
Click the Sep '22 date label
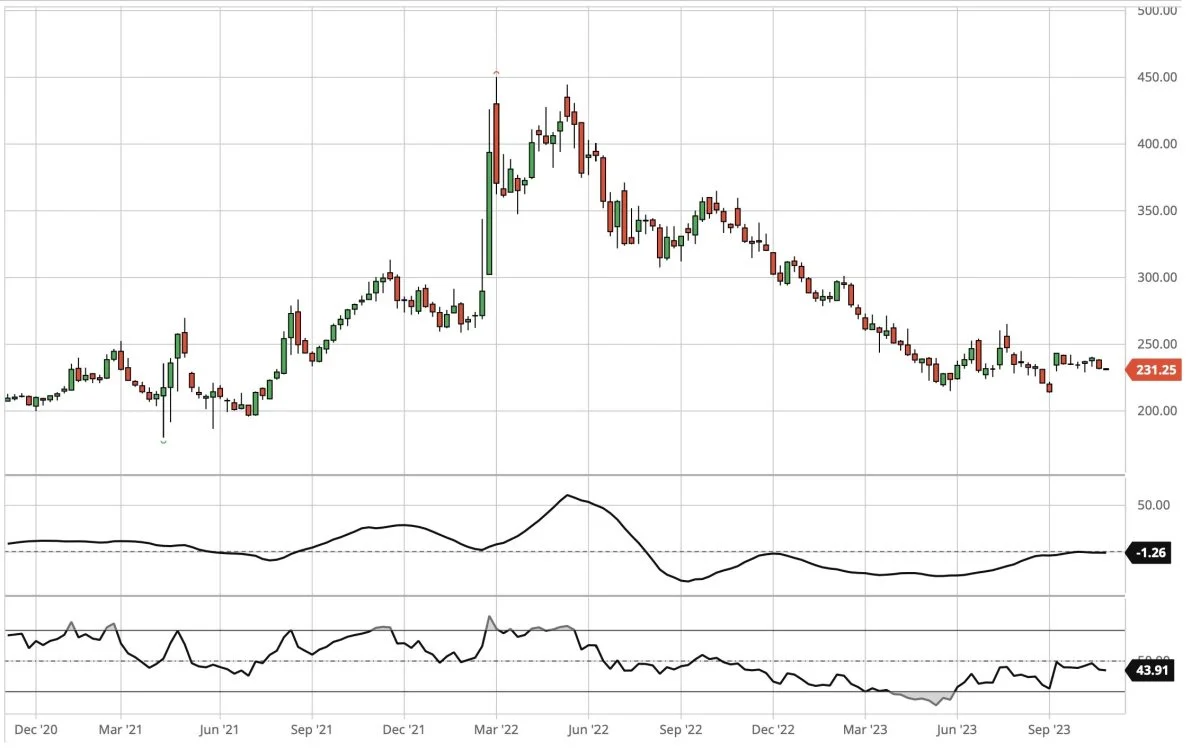[x=679, y=729]
